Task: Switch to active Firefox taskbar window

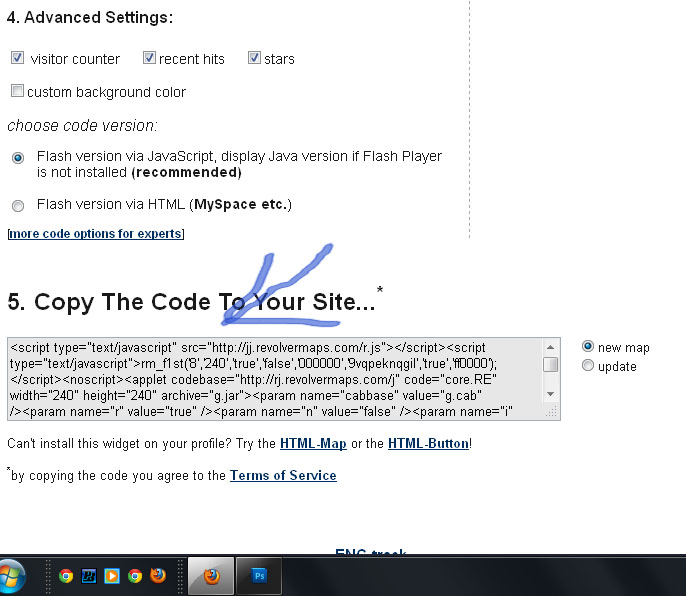Action: point(211,576)
